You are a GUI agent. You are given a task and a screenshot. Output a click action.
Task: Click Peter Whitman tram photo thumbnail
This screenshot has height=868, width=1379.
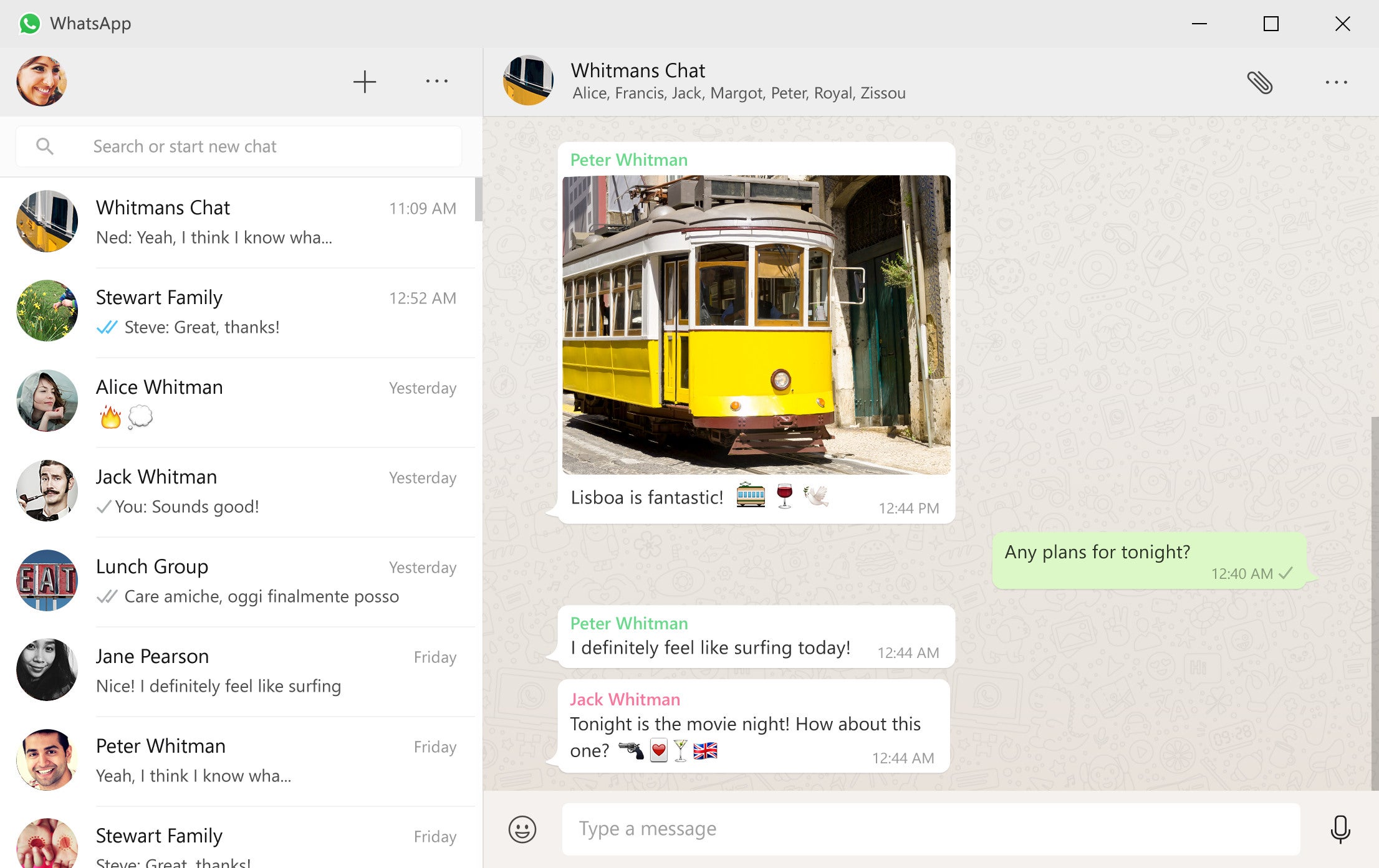click(x=756, y=324)
